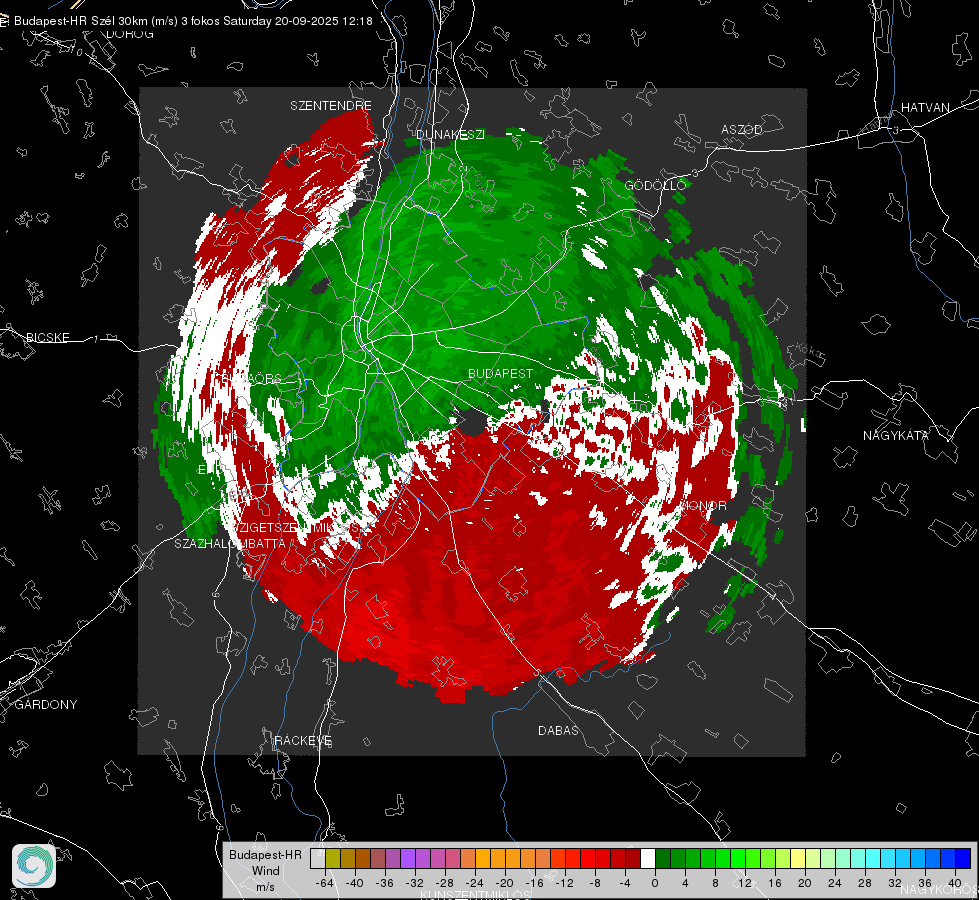This screenshot has width=979, height=900.
Task: Click the -12 value on the wind scale
Action: pos(564,883)
